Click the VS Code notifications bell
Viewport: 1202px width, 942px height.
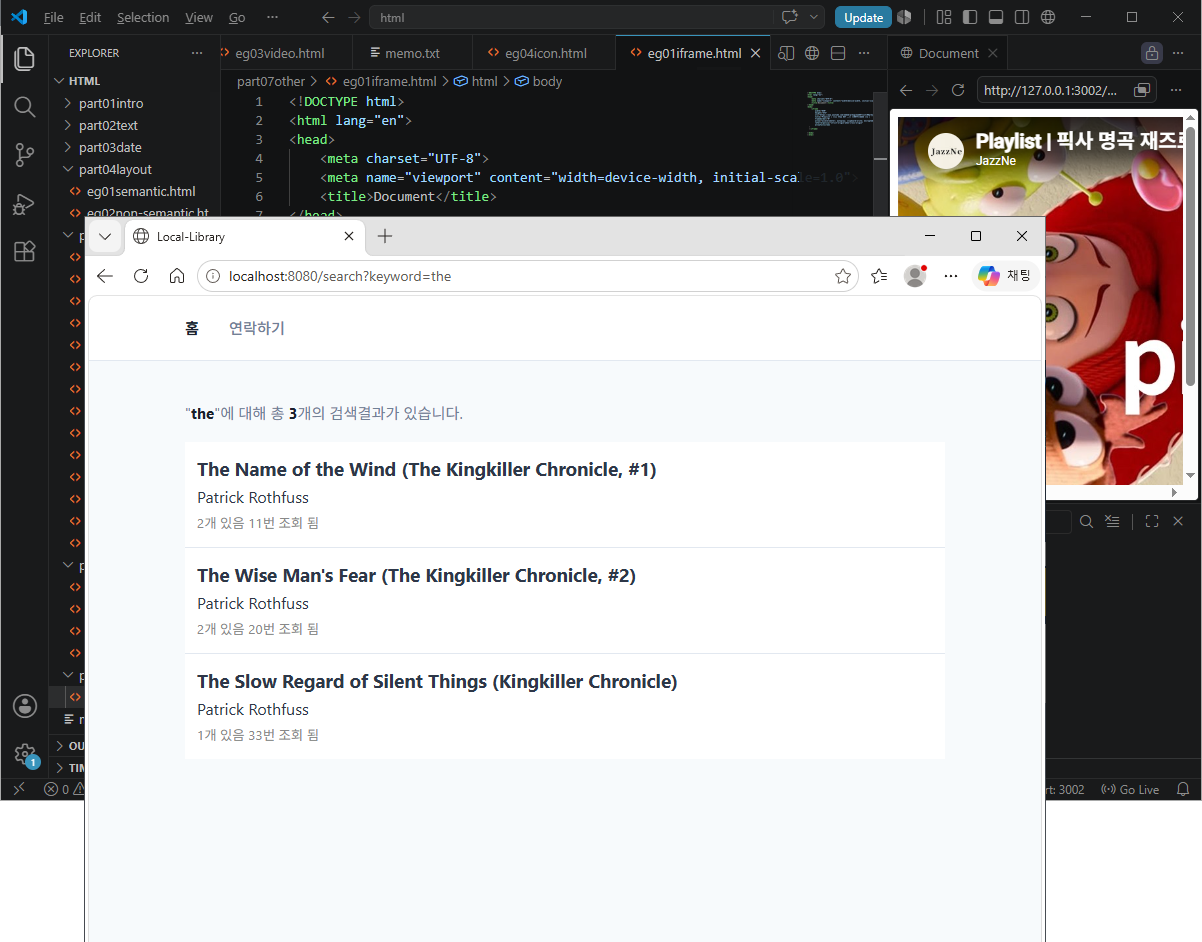pyautogui.click(x=1183, y=789)
